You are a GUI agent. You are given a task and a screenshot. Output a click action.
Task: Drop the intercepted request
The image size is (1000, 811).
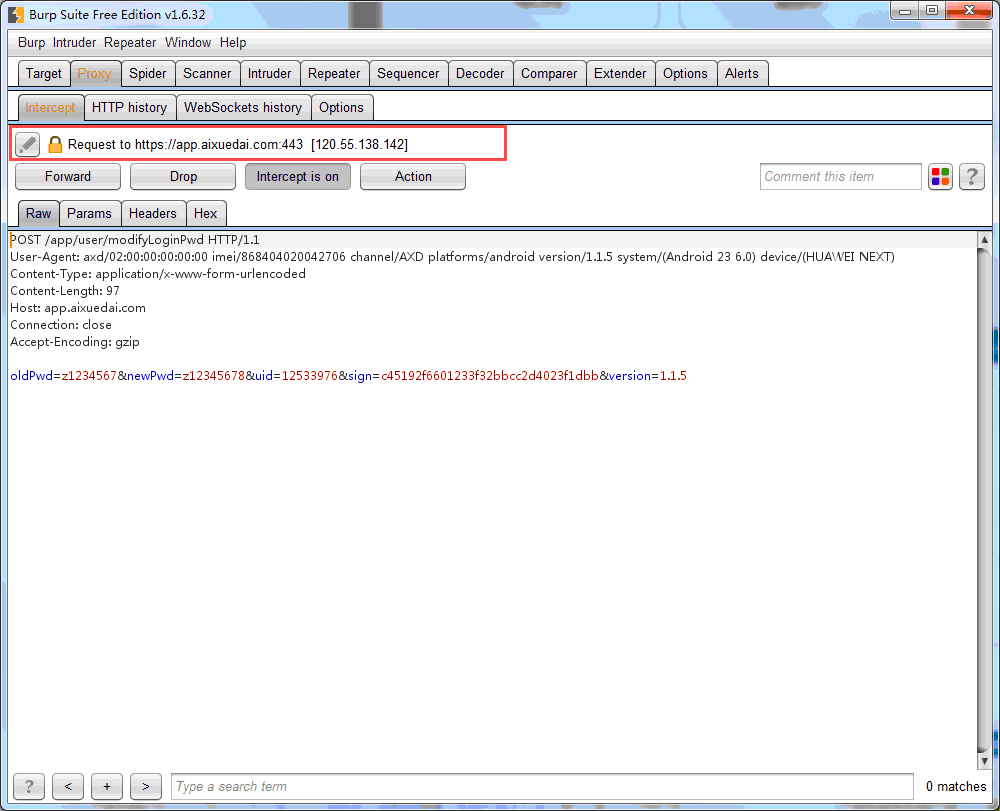[183, 177]
